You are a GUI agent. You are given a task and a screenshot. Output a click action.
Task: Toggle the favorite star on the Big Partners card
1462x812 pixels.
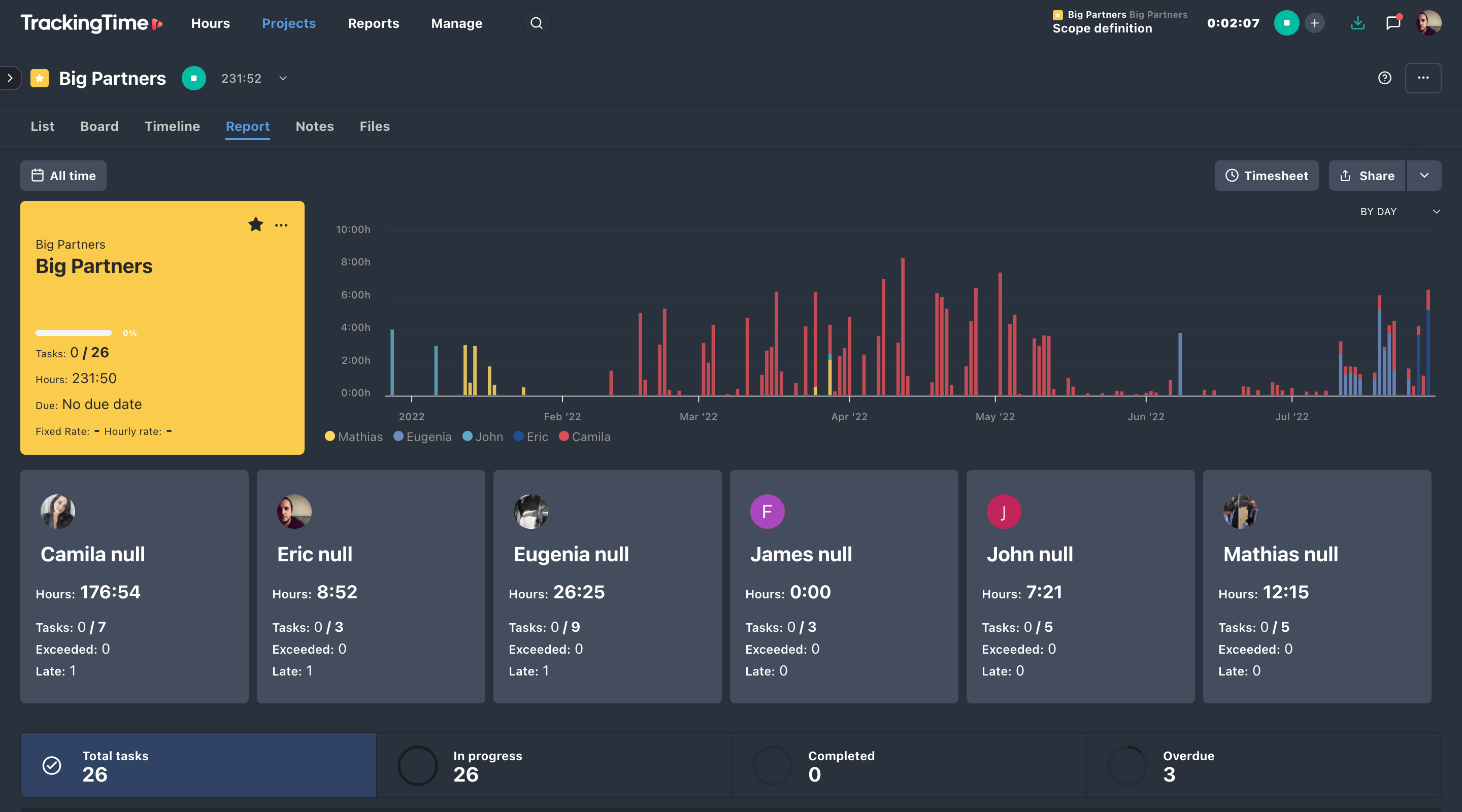tap(255, 225)
